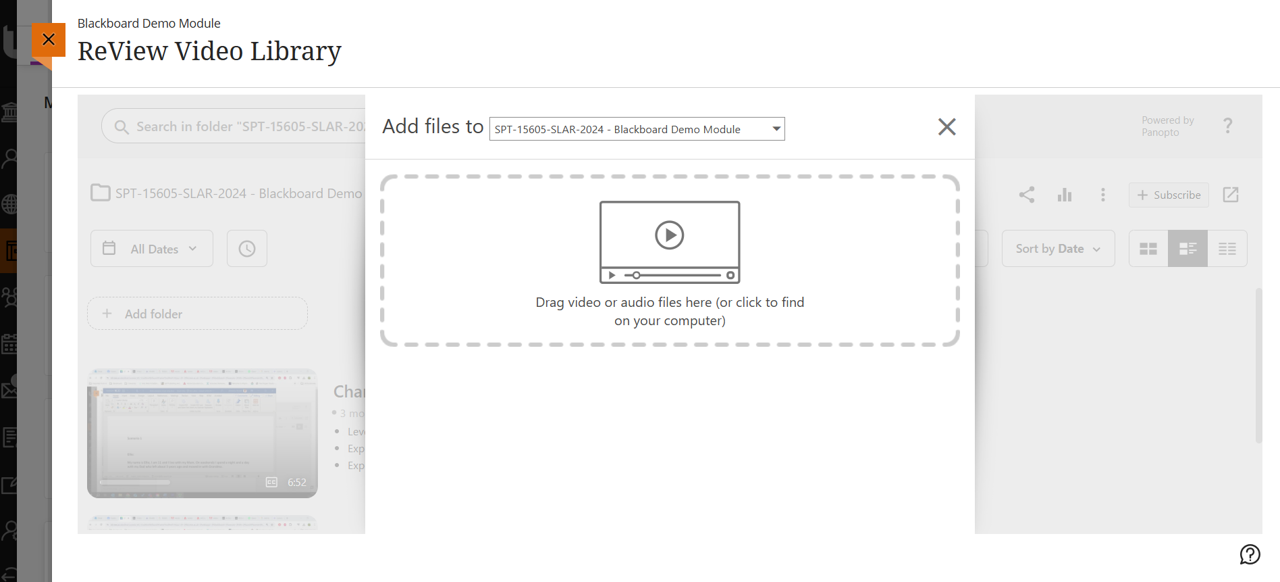
Task: Switch to list view
Action: click(x=1227, y=249)
